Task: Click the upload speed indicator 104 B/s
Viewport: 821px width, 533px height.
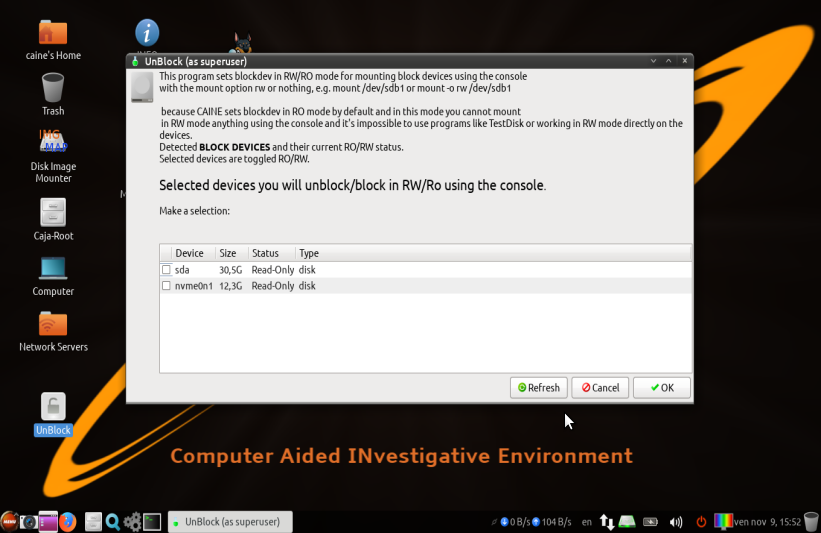Action: 551,522
